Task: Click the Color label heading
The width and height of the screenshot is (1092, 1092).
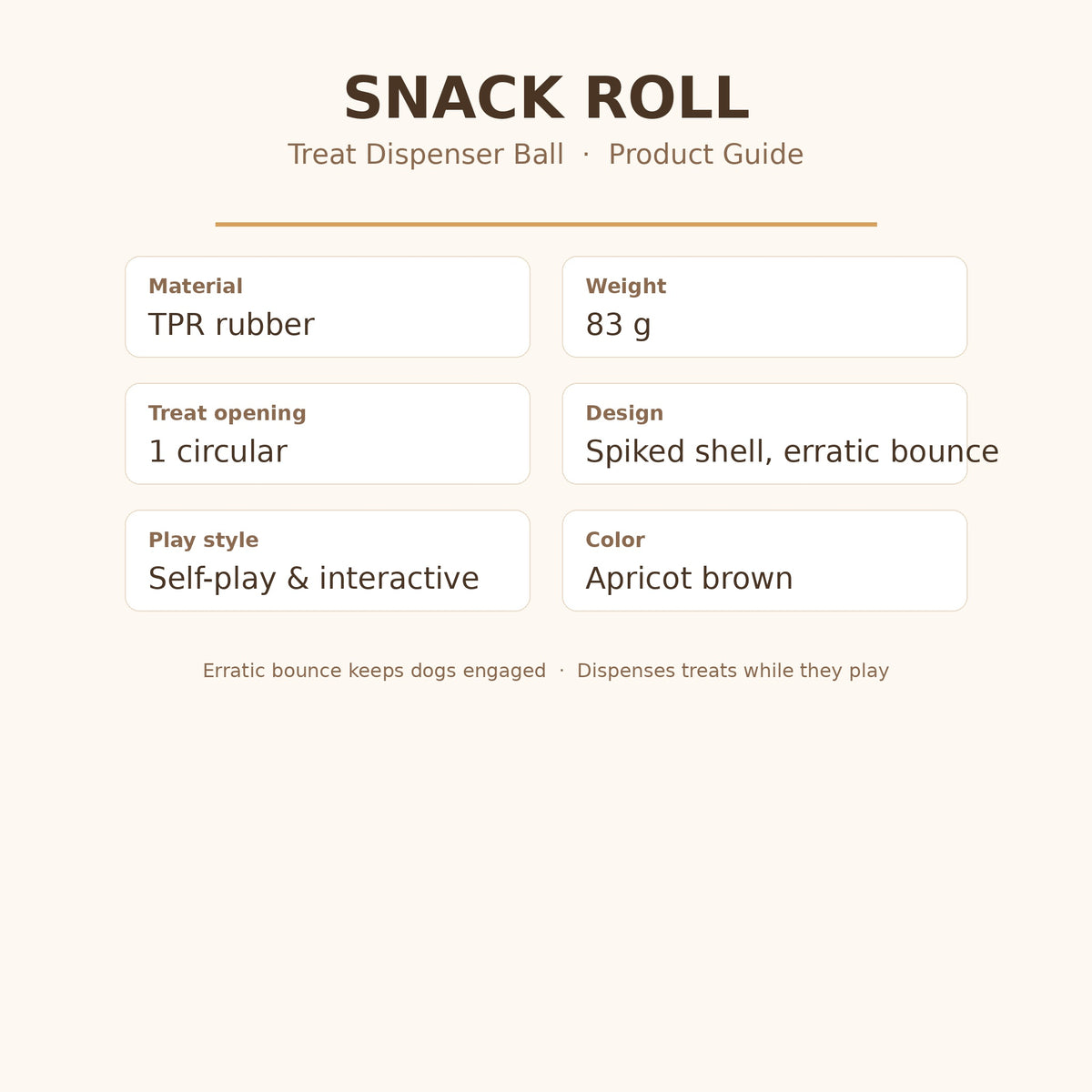Action: [615, 540]
